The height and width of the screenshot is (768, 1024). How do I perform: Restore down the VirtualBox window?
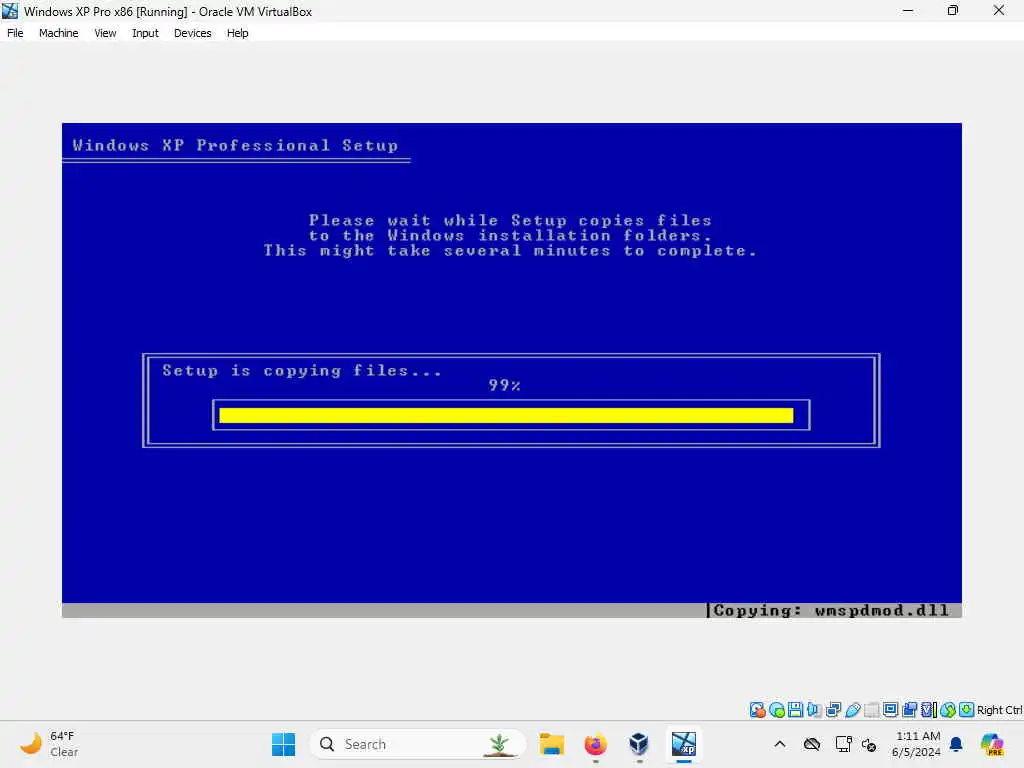tap(953, 10)
